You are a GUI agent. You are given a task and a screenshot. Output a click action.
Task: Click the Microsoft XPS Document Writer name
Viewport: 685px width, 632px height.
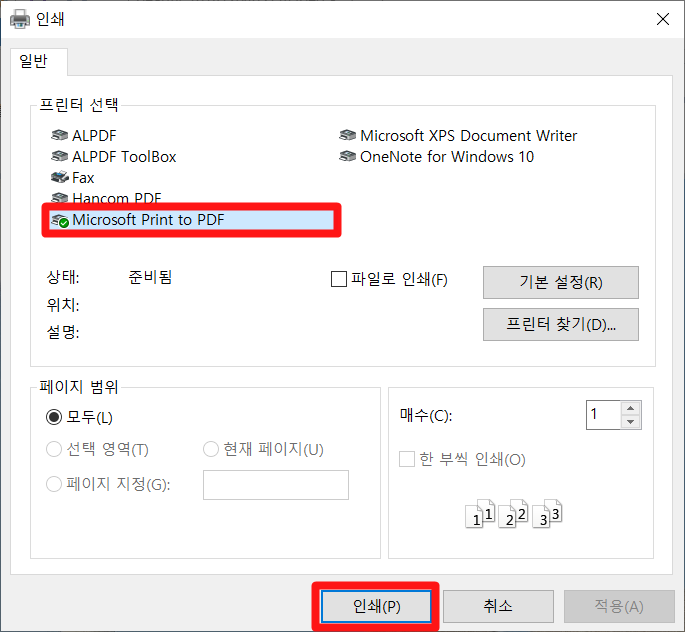pos(468,135)
